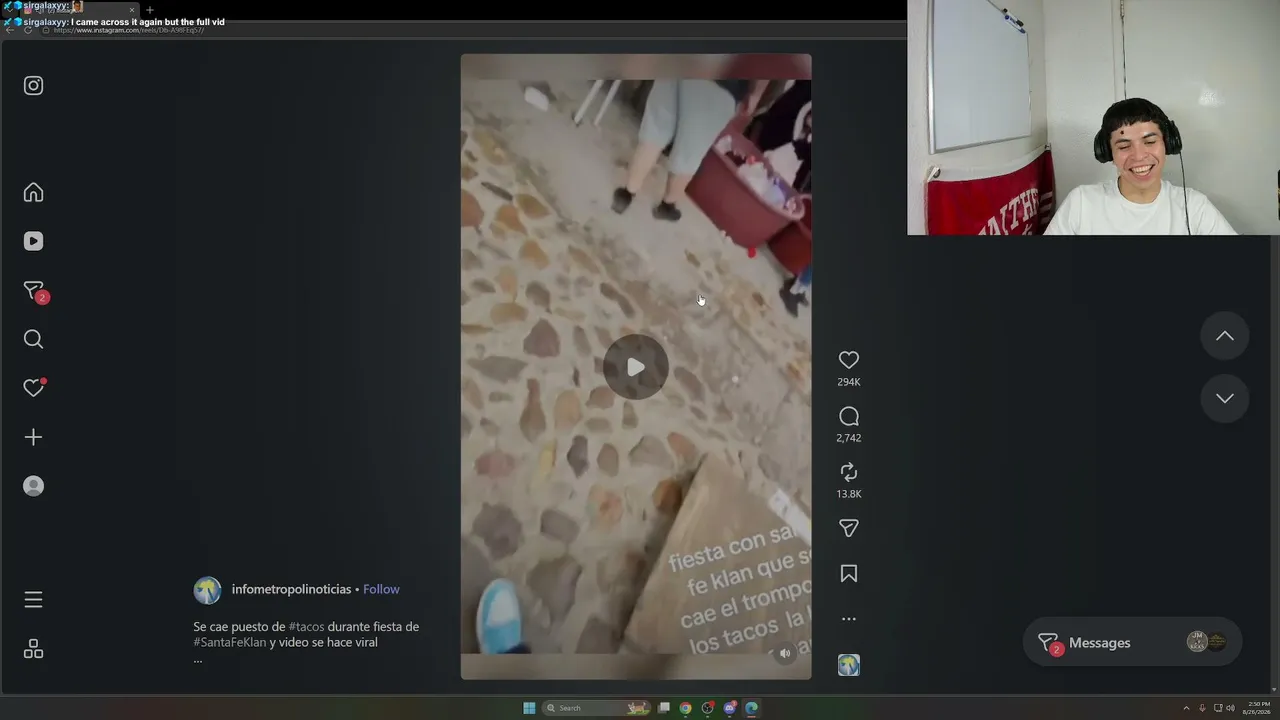Go to Instagram Home feed
The image size is (1280, 720).
pyautogui.click(x=33, y=192)
